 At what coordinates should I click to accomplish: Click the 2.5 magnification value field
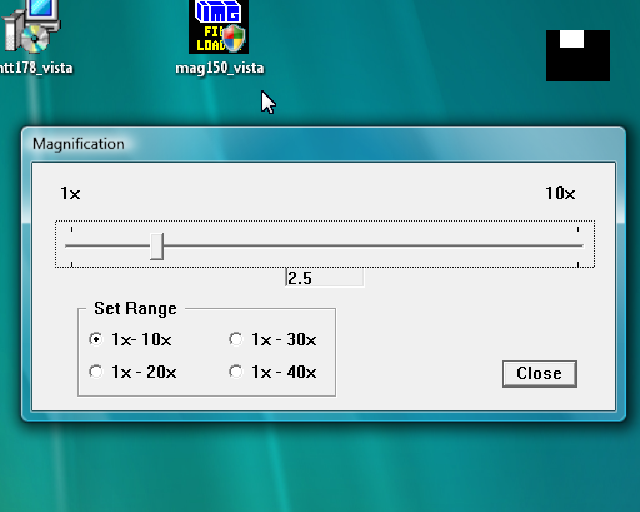pyautogui.click(x=323, y=278)
